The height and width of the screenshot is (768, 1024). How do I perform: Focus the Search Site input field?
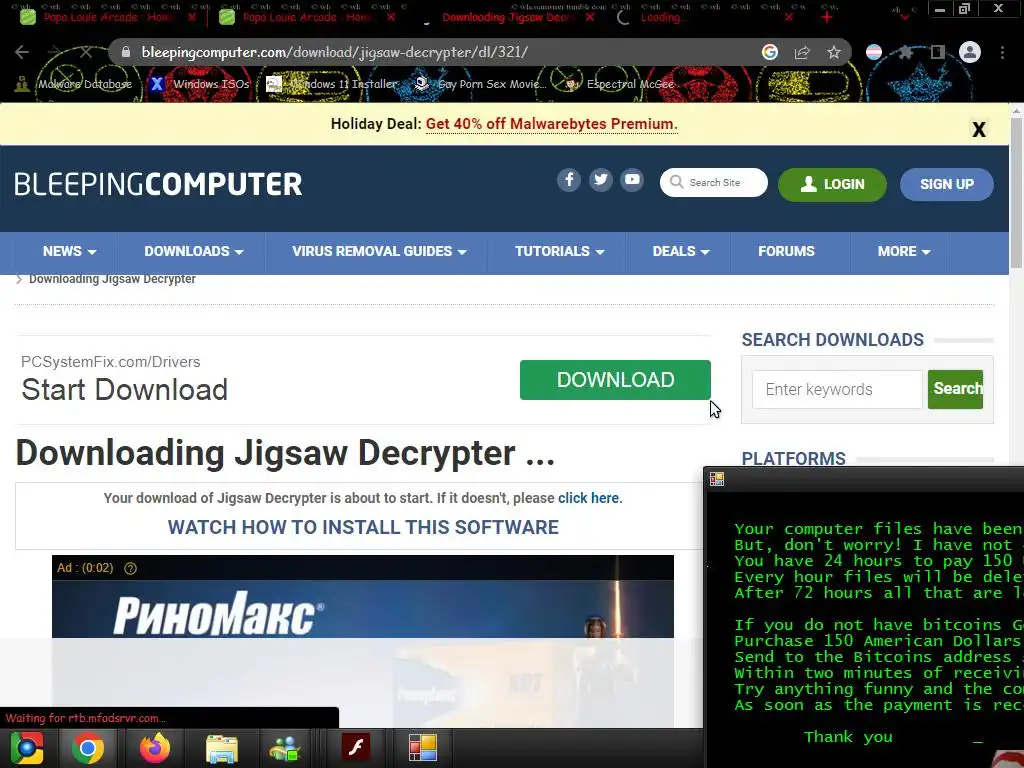pos(714,183)
